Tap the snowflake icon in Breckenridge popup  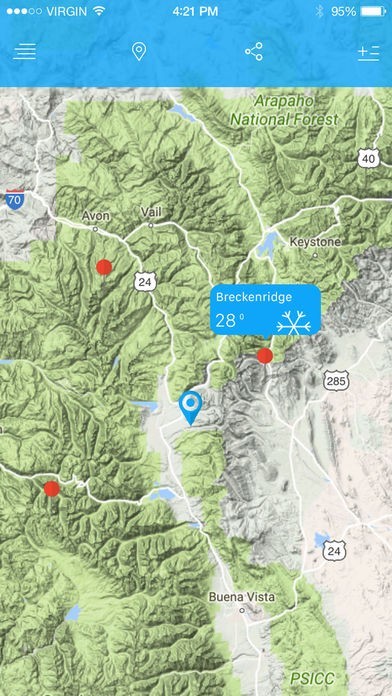click(293, 322)
